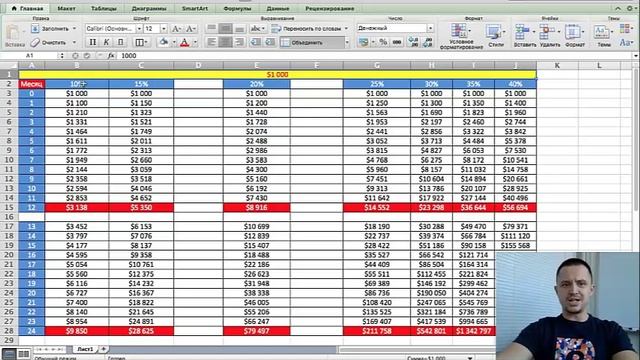640x360 pixels.
Task: Open font color dropdown arrow
Action: [x=195, y=42]
